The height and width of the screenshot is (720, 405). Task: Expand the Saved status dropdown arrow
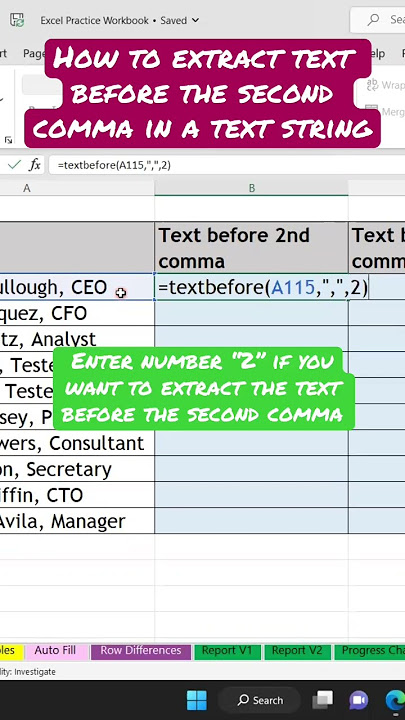(195, 20)
